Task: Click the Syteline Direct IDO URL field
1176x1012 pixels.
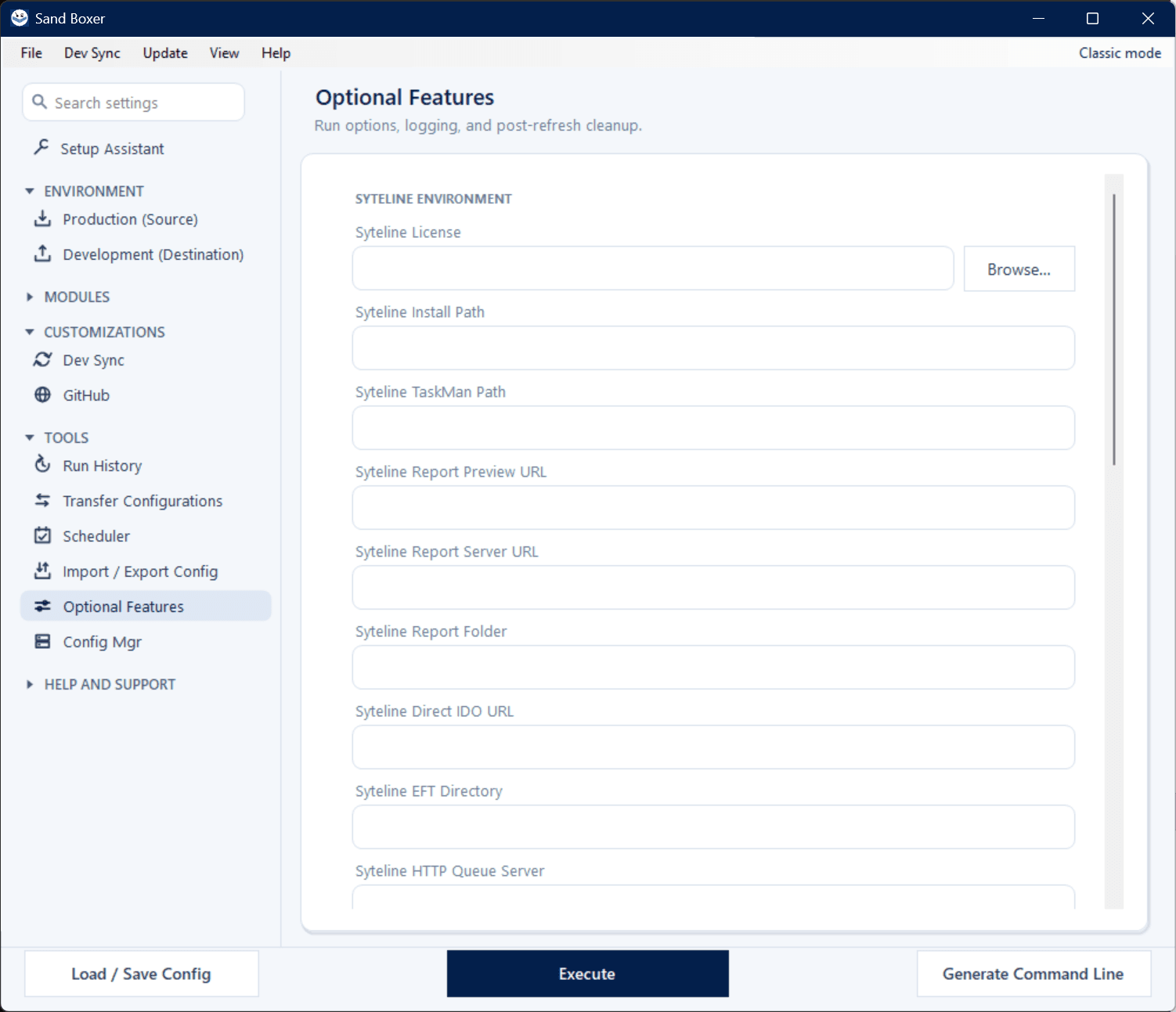Action: coord(713,747)
